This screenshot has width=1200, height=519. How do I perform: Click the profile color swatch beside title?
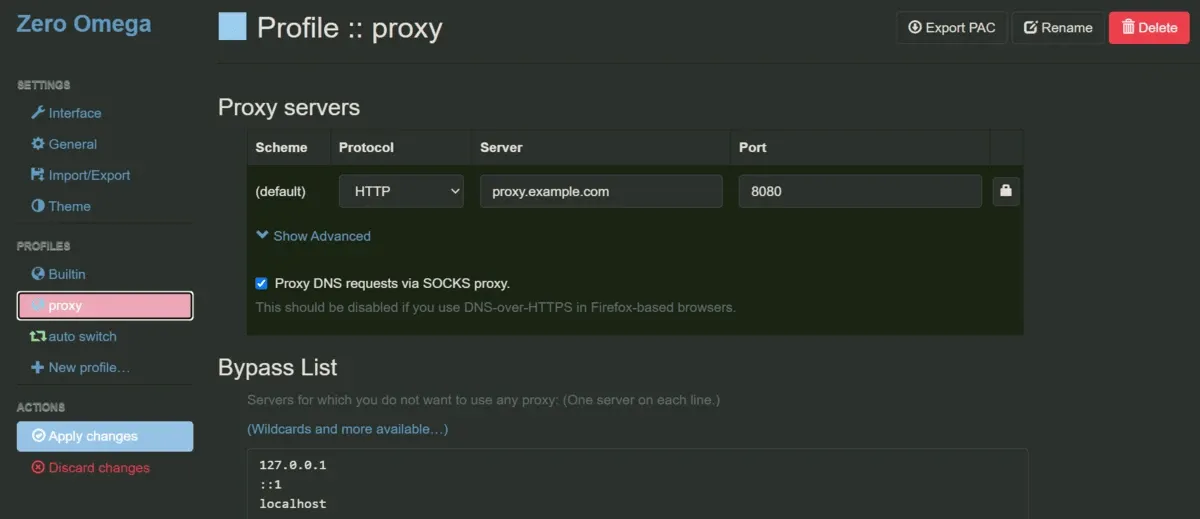(232, 26)
